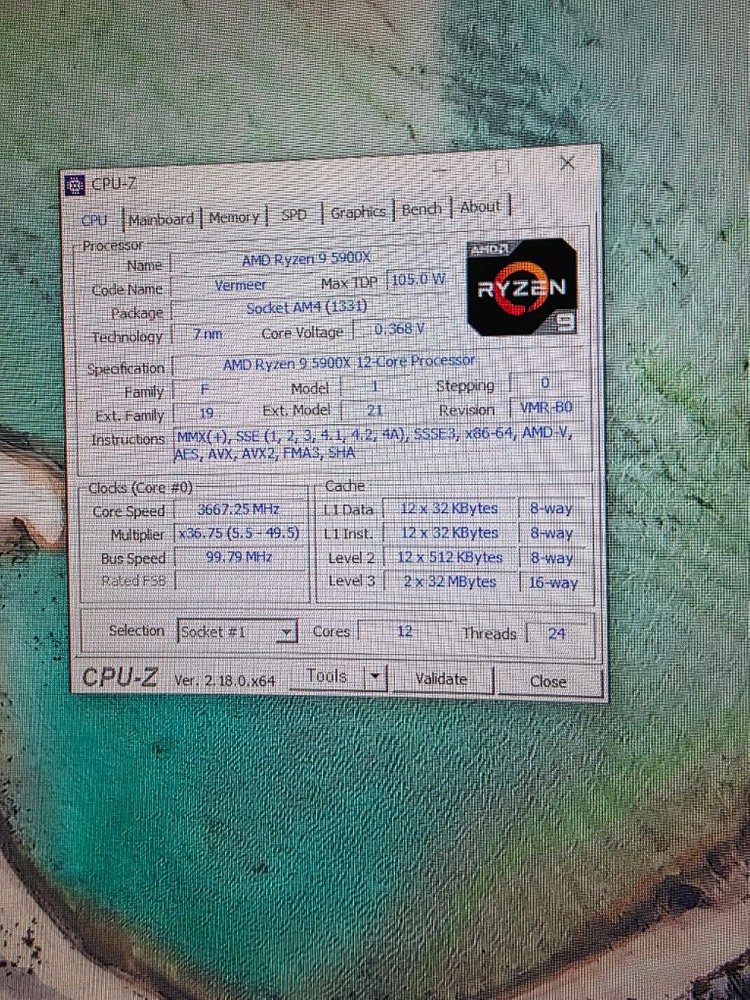The height and width of the screenshot is (1000, 750).
Task: Open the Graphics tab
Action: click(x=358, y=212)
